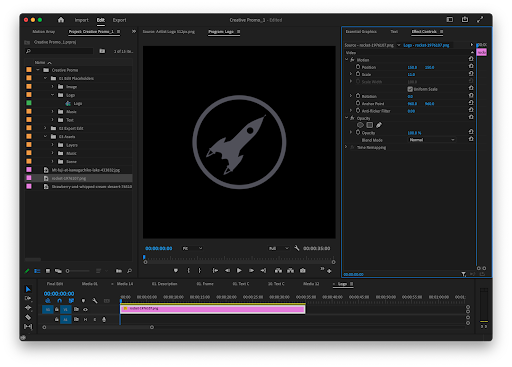
Task: Go to In point in Program monitor
Action: (x=215, y=271)
